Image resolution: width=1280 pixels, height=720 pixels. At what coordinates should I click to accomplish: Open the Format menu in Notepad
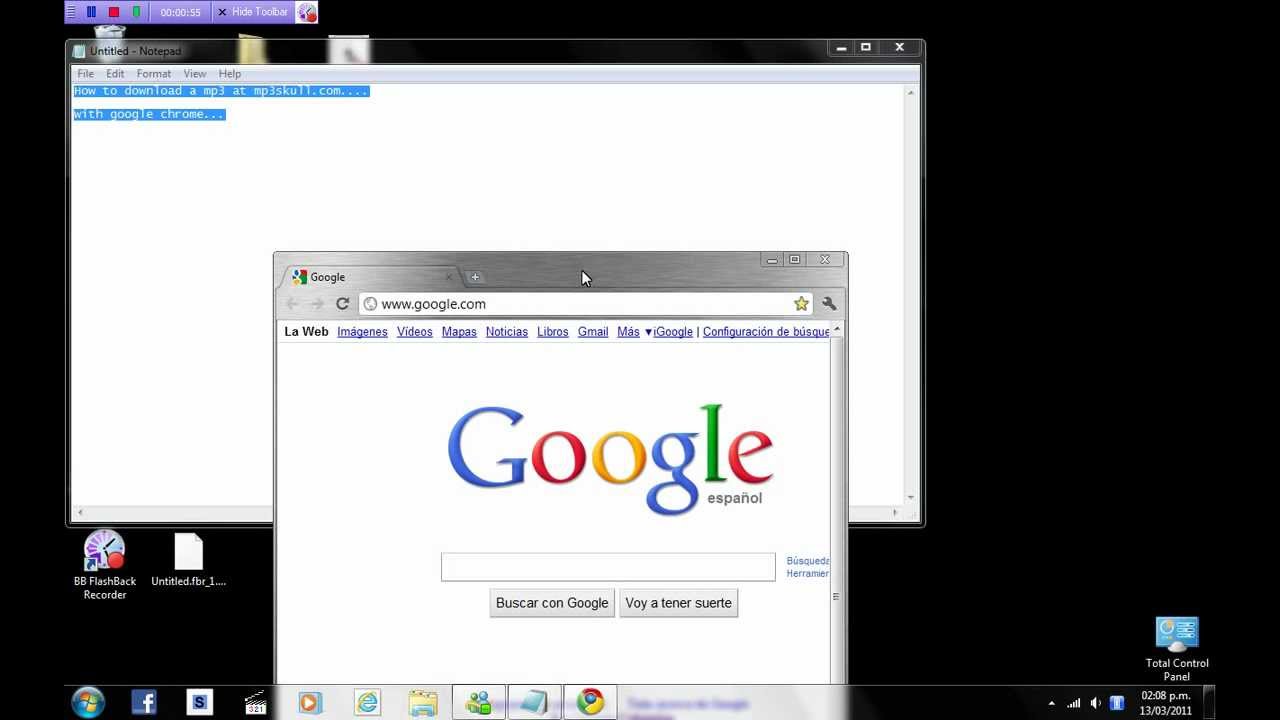click(154, 74)
